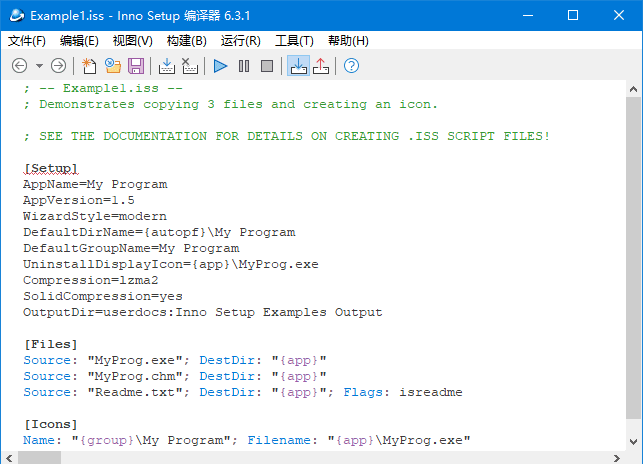This screenshot has width=643, height=464.
Task: Stop compile toolbar icon
Action: 189,66
